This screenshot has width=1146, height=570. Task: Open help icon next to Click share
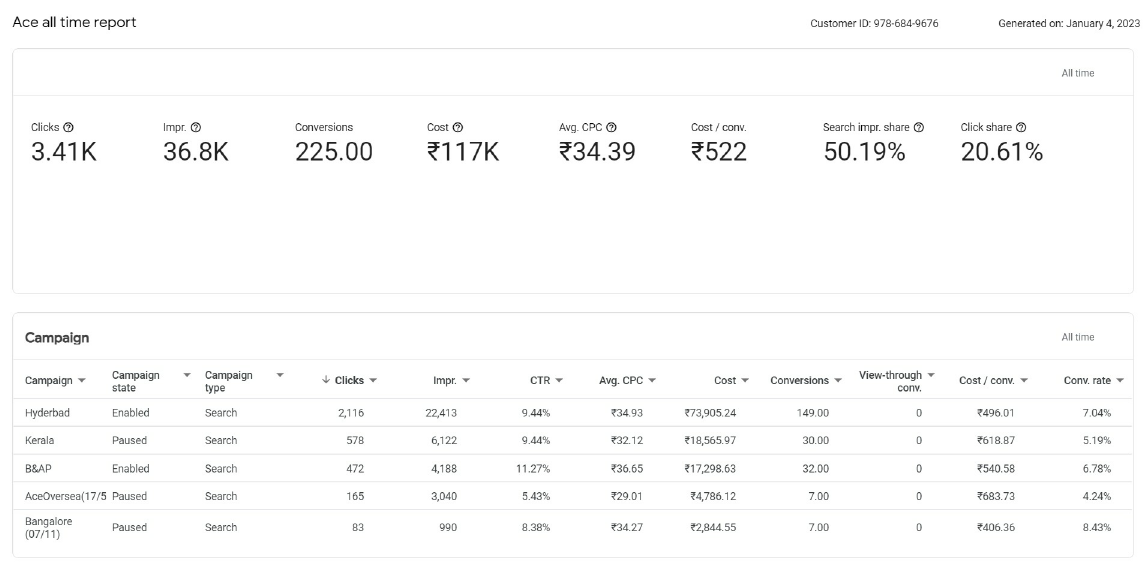click(1022, 127)
